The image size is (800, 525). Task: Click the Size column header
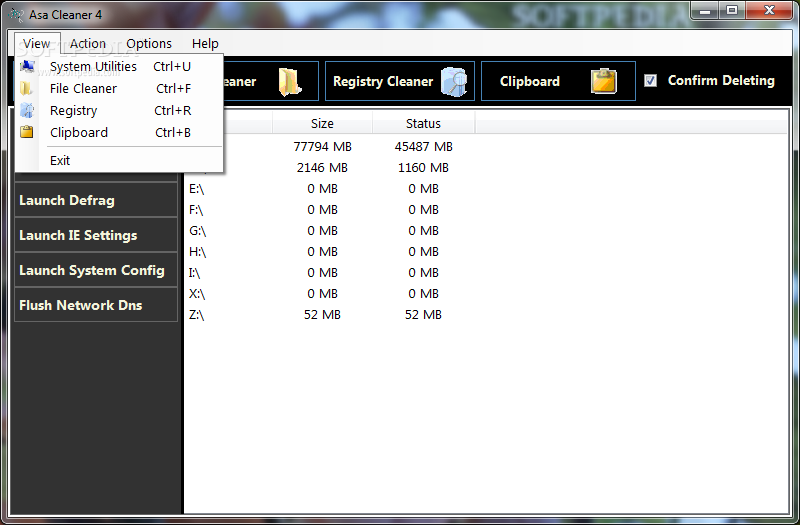322,123
